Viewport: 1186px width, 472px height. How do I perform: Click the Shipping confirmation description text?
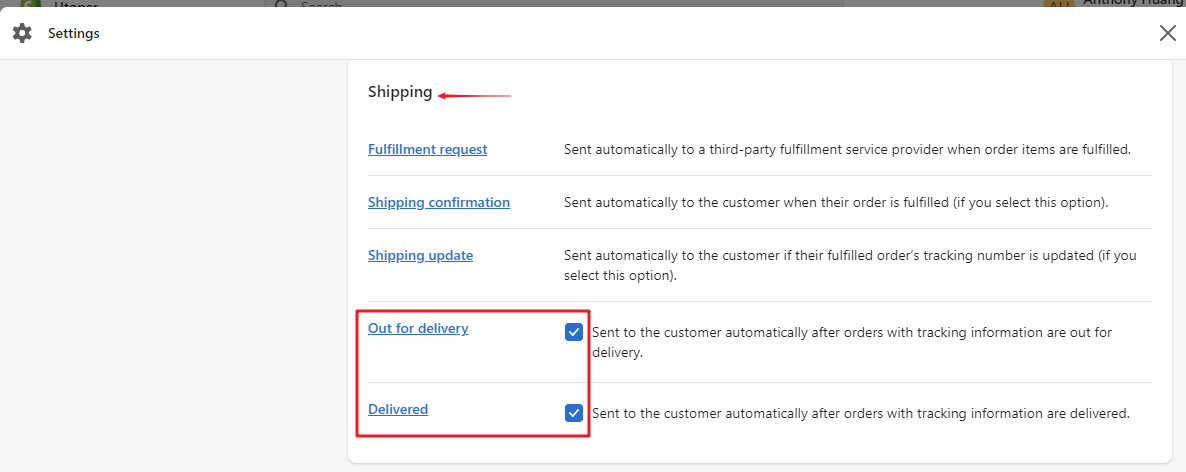(835, 202)
